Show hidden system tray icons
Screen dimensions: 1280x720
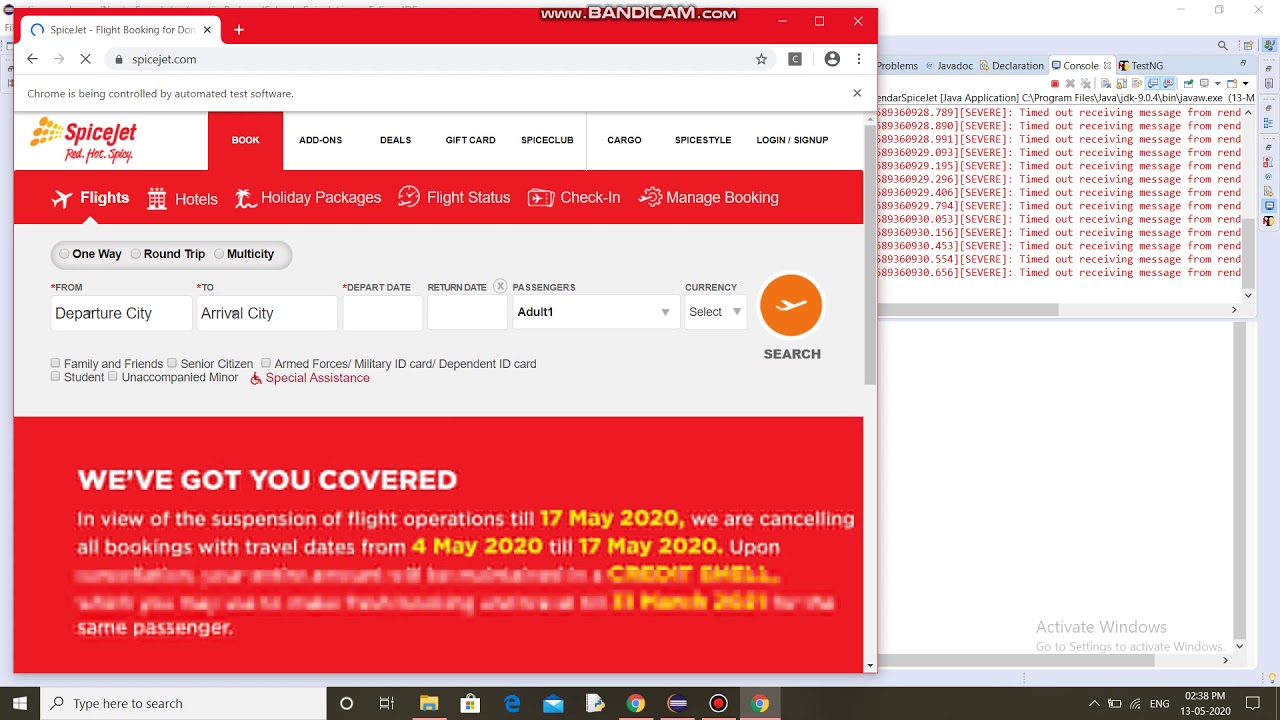[1094, 704]
